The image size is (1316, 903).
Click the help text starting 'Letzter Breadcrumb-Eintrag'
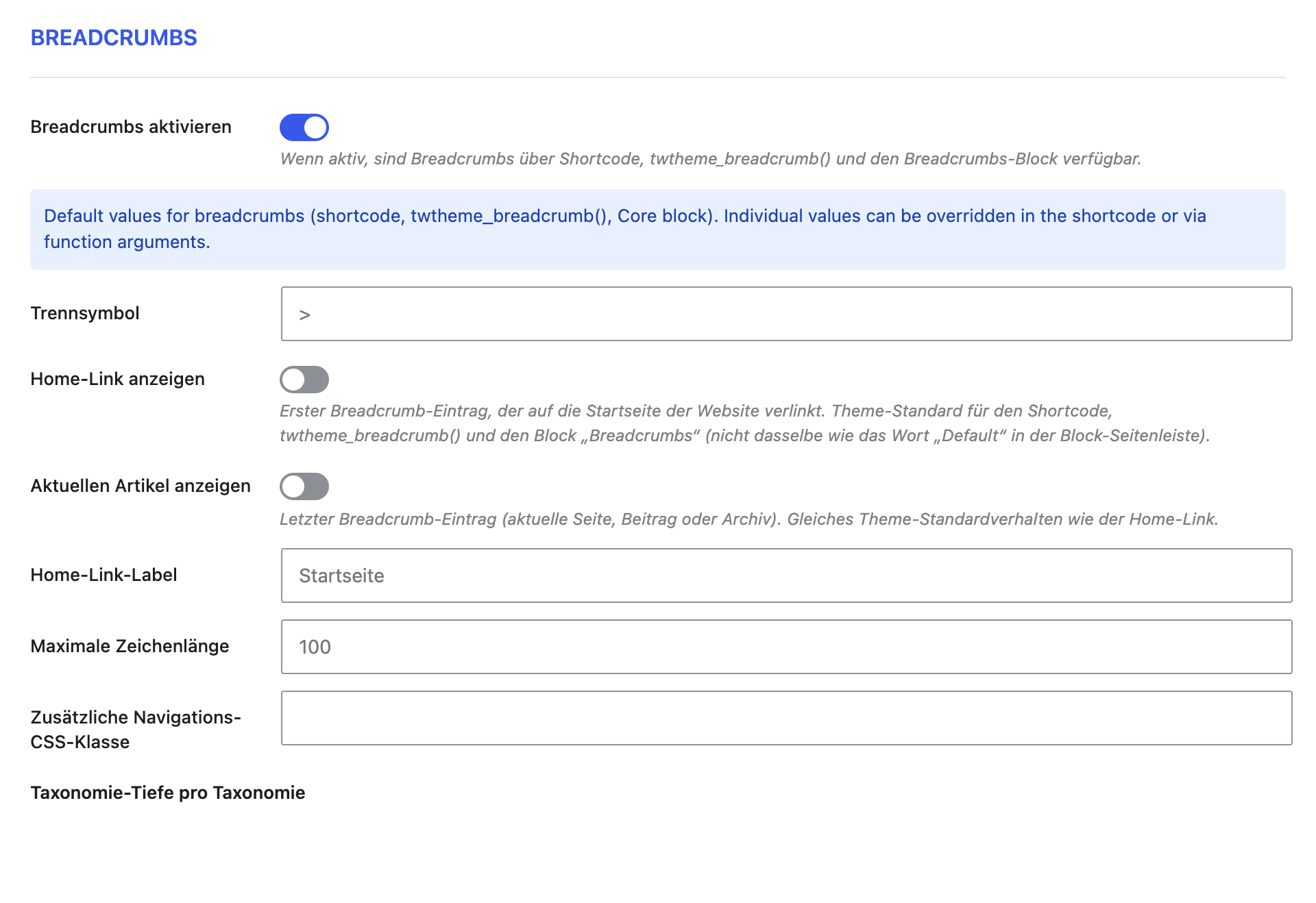coord(749,519)
